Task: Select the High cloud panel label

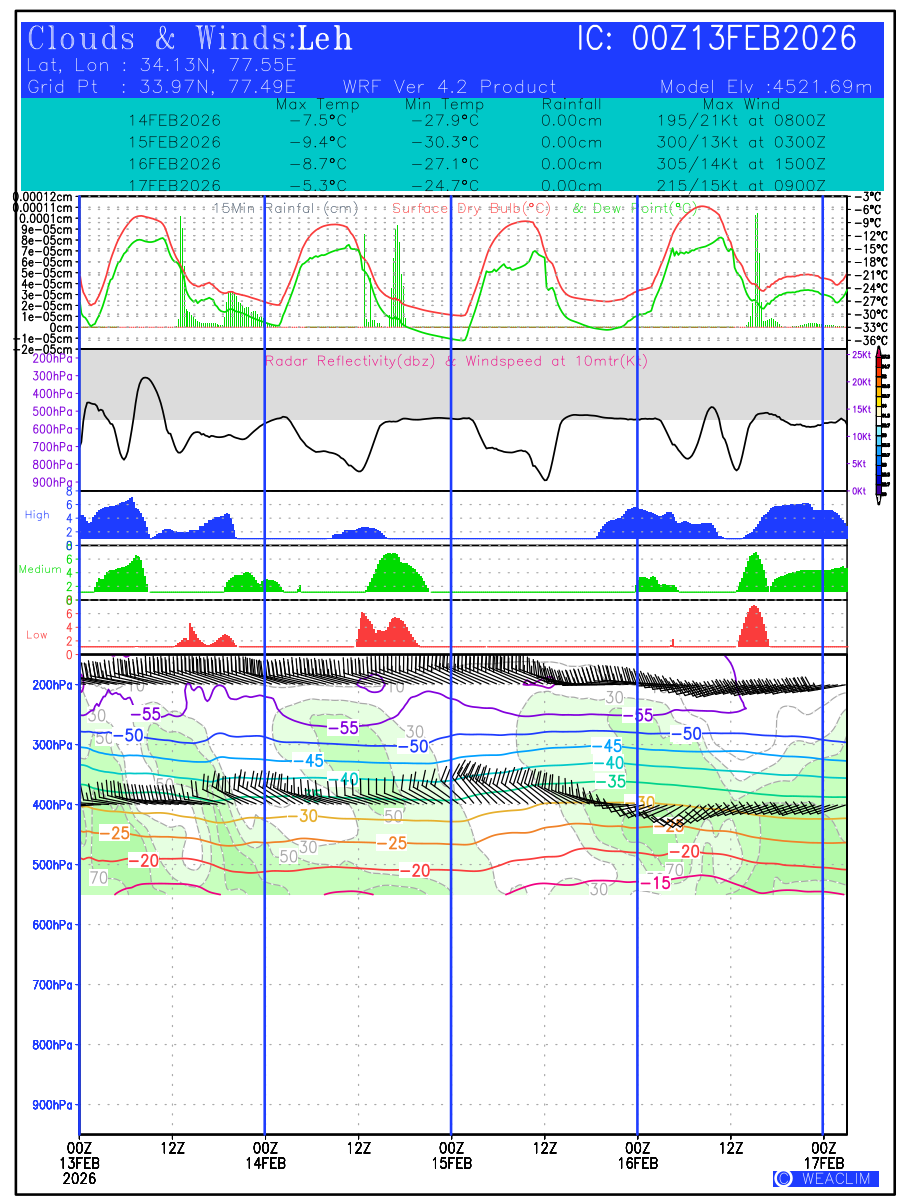Action: point(37,514)
